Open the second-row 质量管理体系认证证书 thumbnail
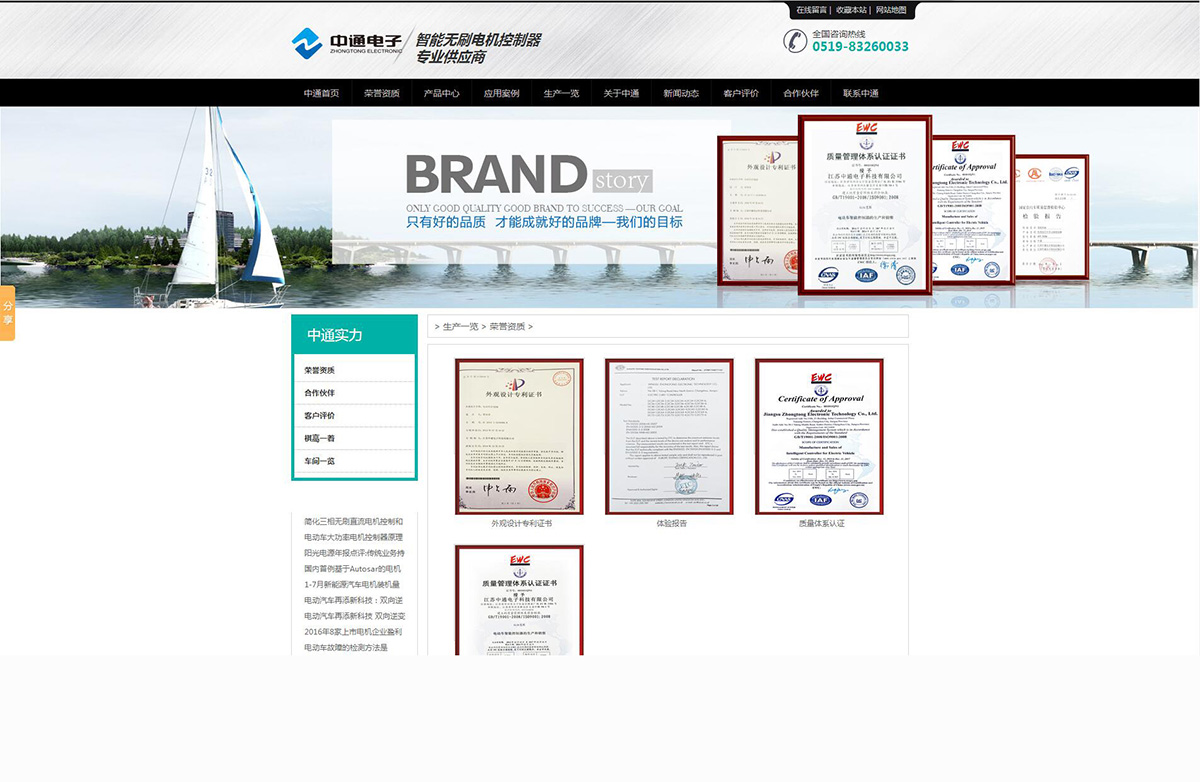 (519, 600)
